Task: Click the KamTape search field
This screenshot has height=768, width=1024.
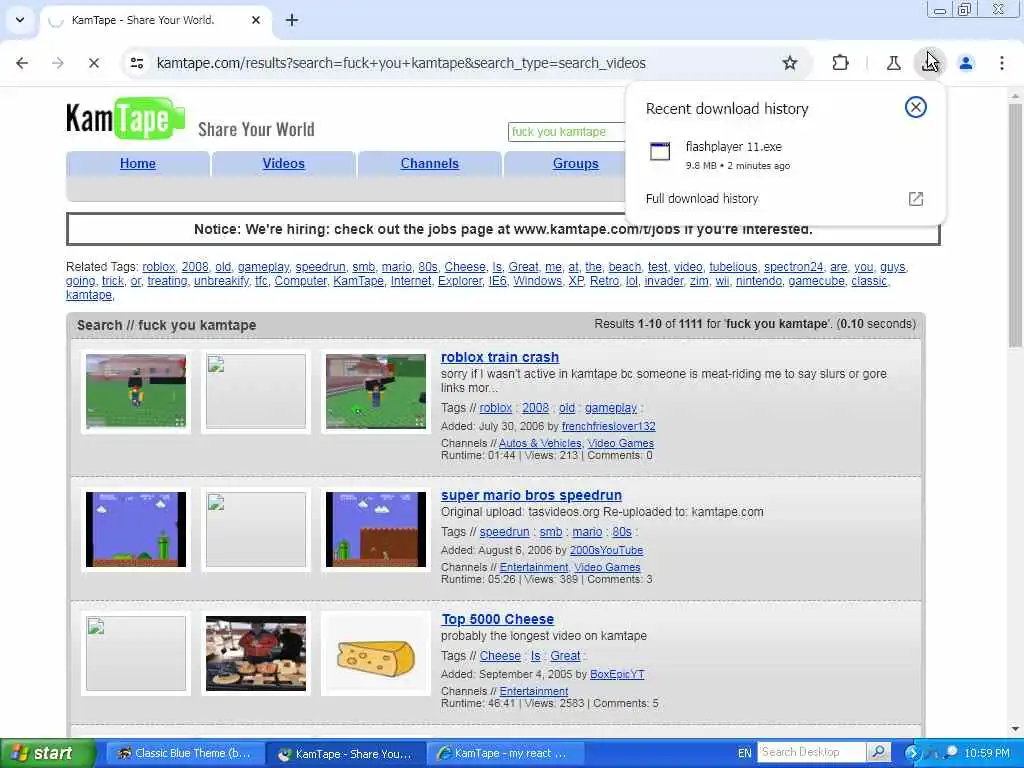Action: click(x=566, y=132)
